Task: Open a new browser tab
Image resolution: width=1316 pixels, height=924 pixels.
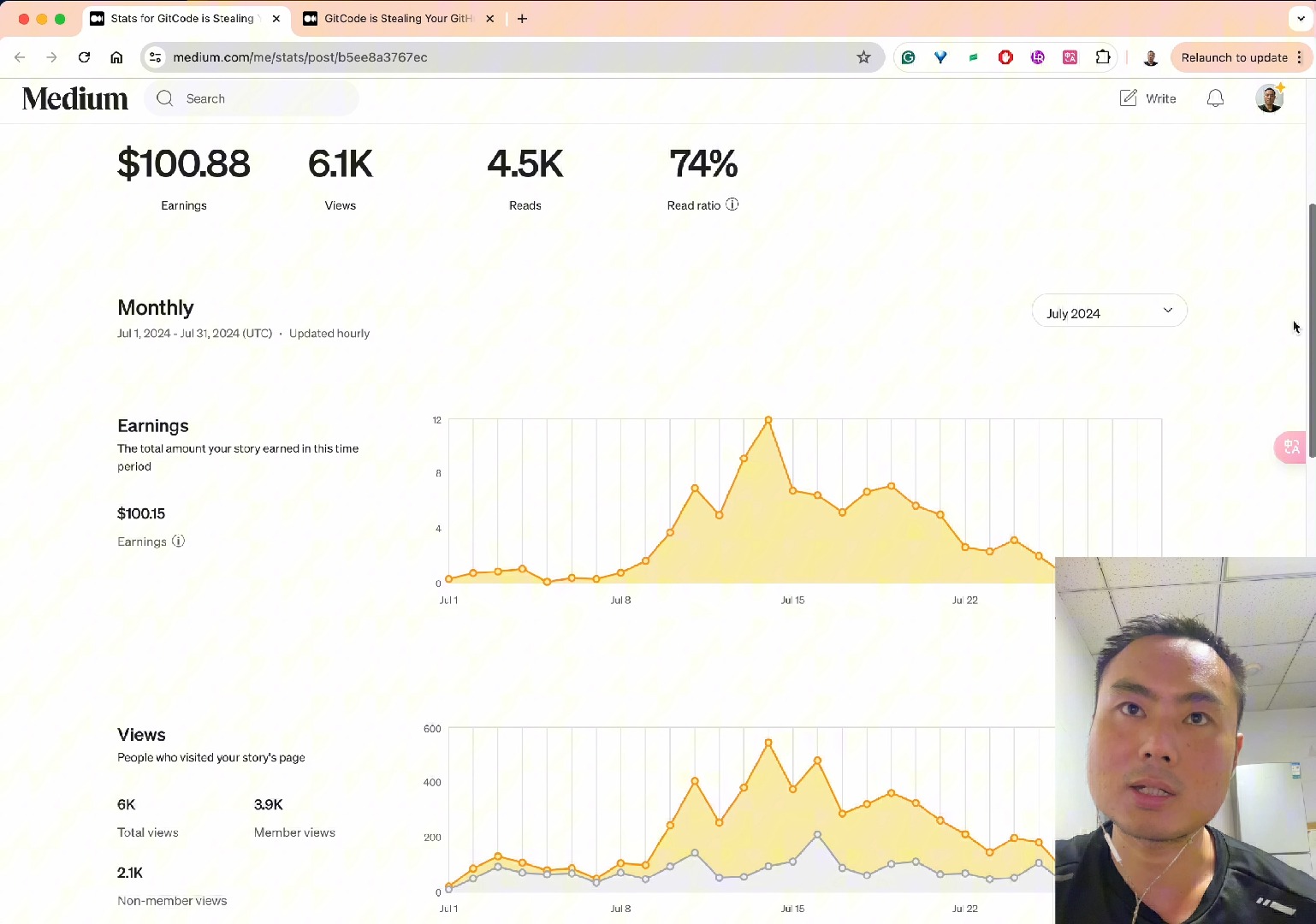Action: click(x=522, y=19)
